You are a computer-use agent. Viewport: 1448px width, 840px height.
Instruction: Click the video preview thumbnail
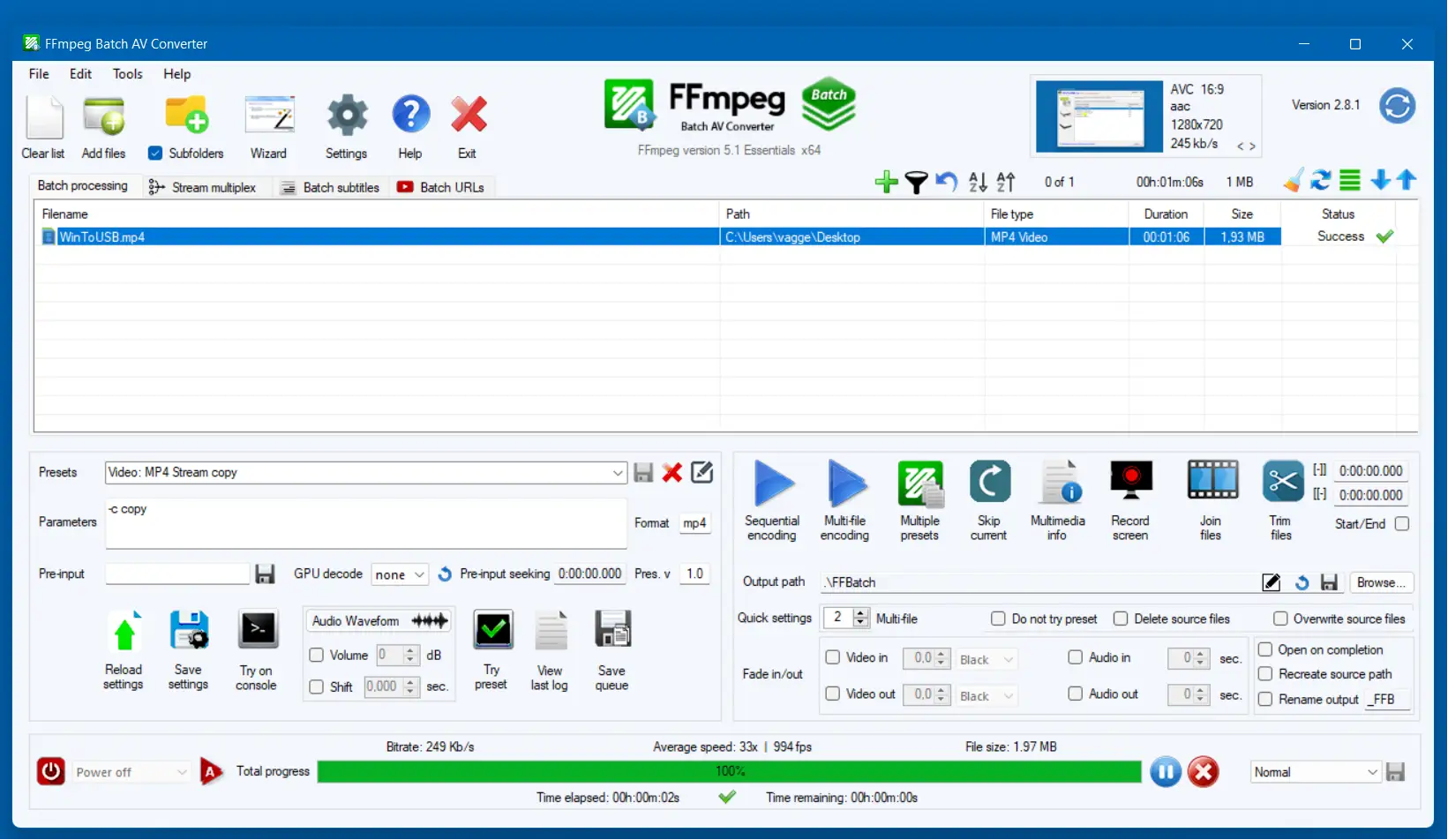(1099, 116)
